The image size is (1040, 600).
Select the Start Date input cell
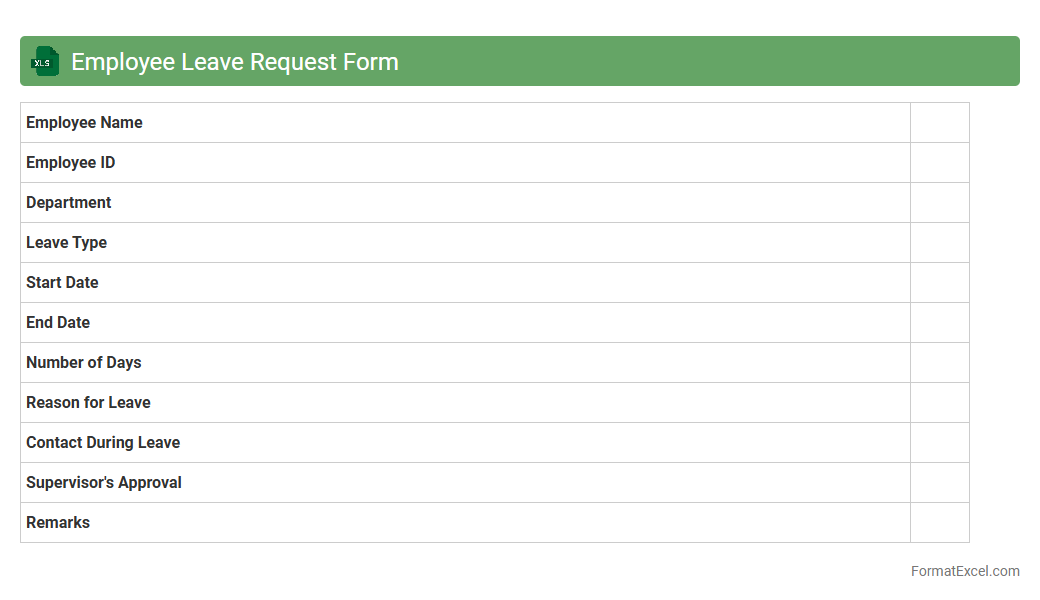point(939,283)
